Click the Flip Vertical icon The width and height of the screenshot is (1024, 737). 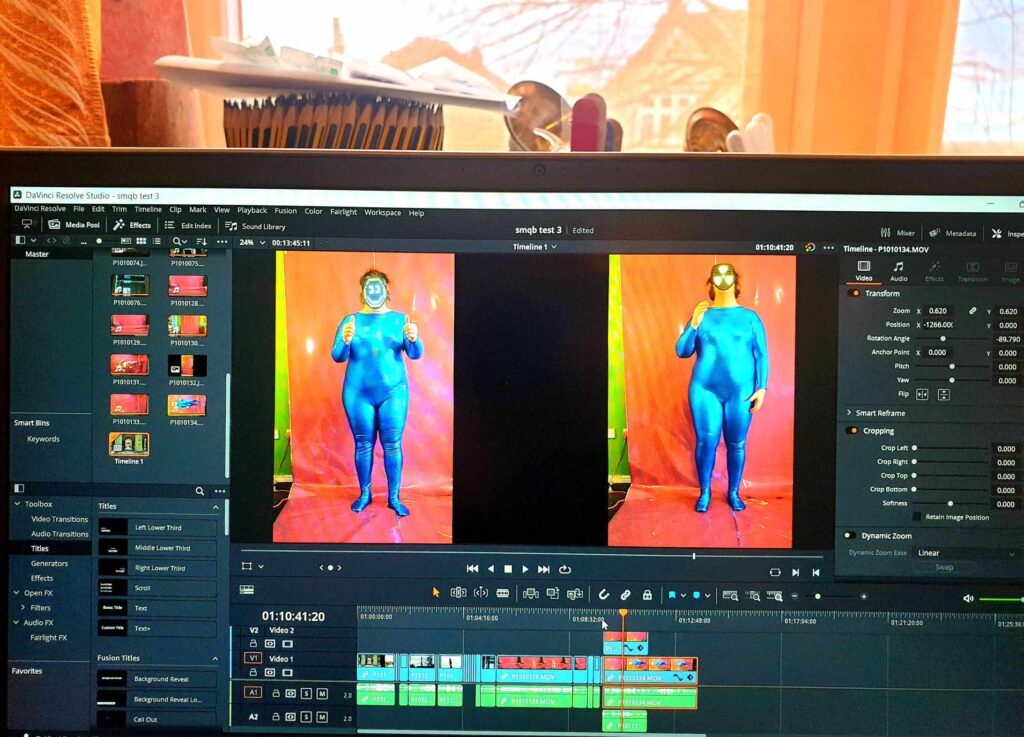[944, 394]
